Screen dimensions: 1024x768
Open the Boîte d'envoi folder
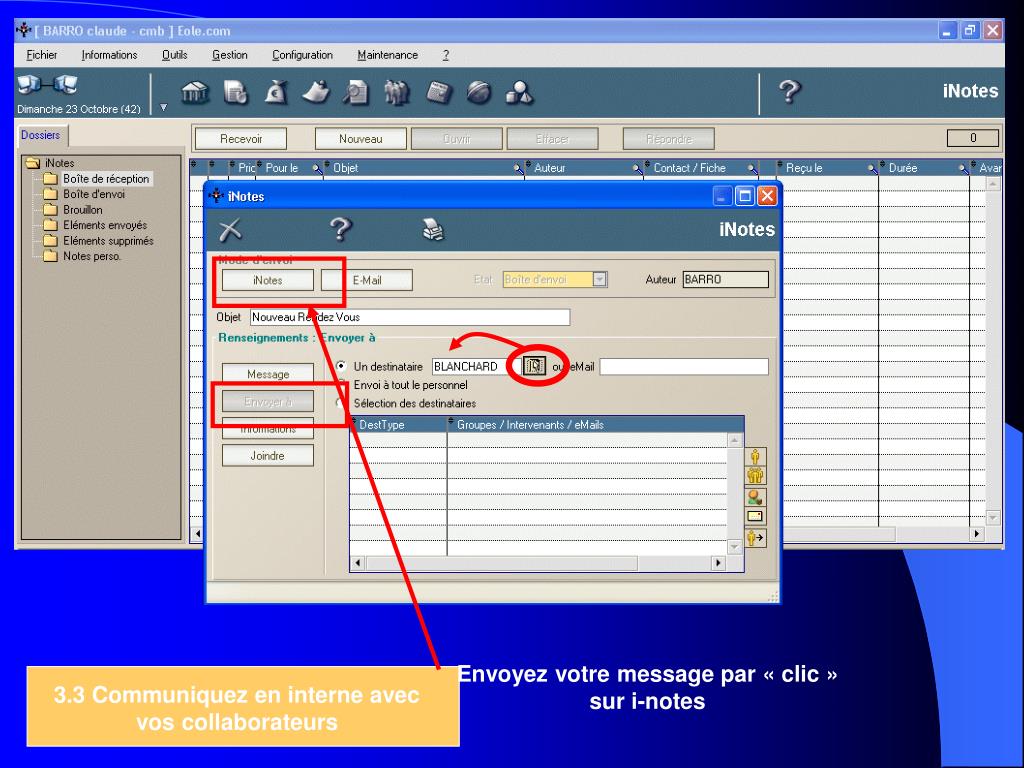click(93, 194)
